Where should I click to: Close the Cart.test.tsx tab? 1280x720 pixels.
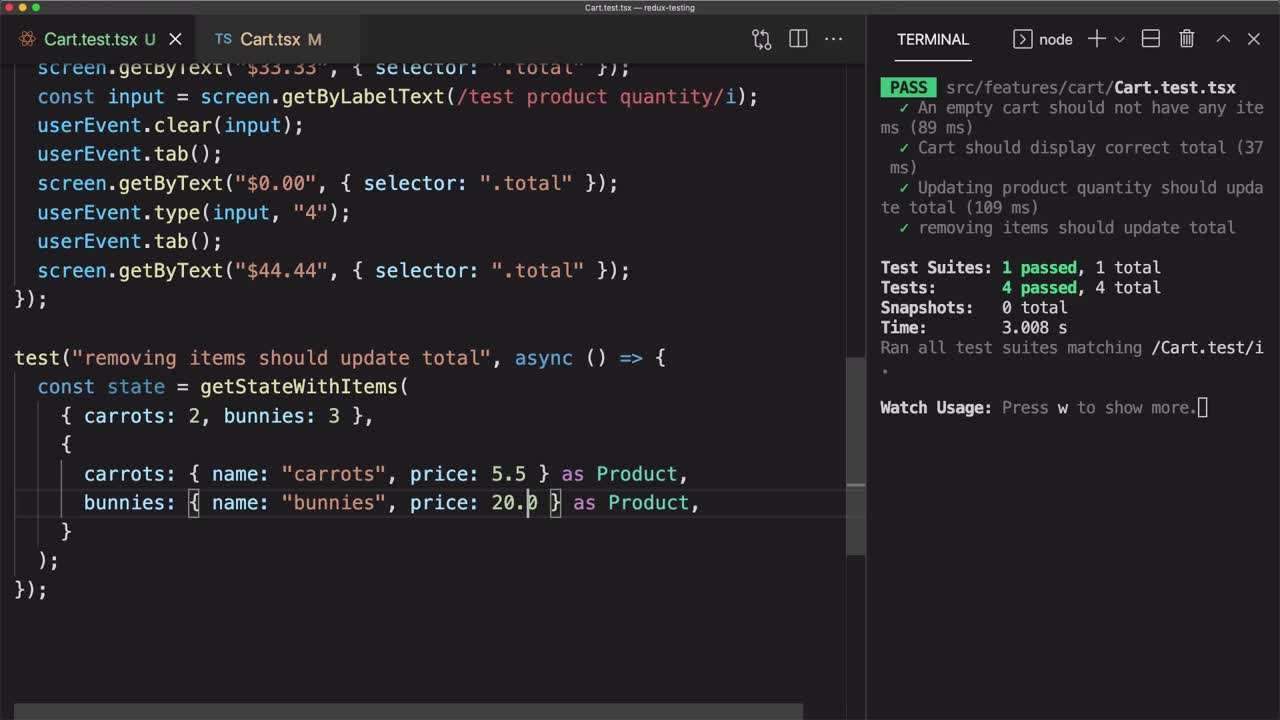pos(175,39)
